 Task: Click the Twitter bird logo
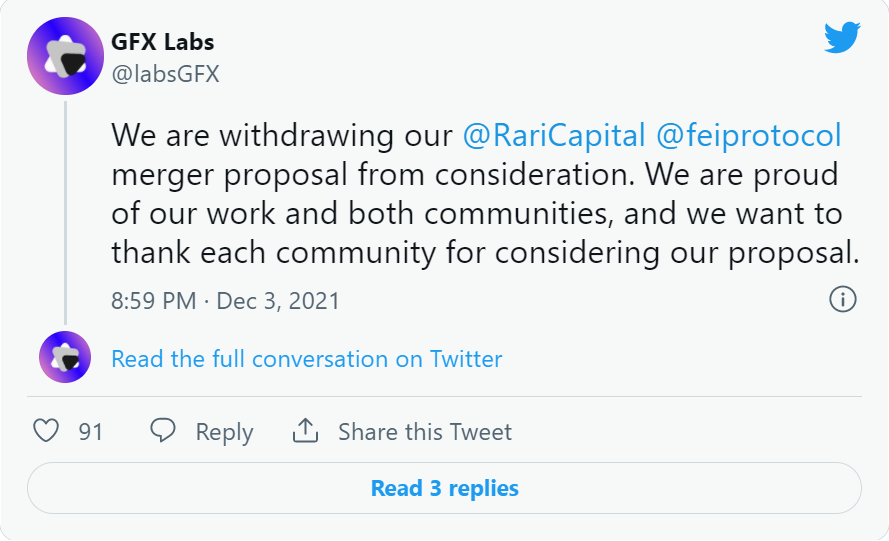click(842, 37)
